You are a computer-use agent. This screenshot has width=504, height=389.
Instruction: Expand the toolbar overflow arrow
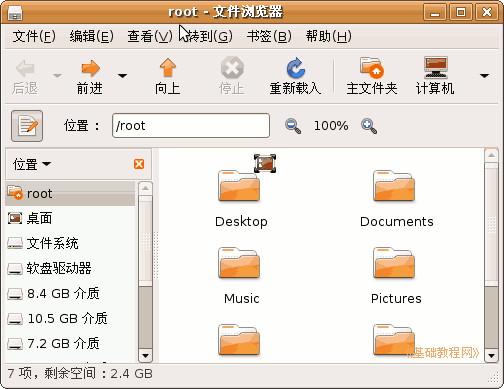point(484,76)
